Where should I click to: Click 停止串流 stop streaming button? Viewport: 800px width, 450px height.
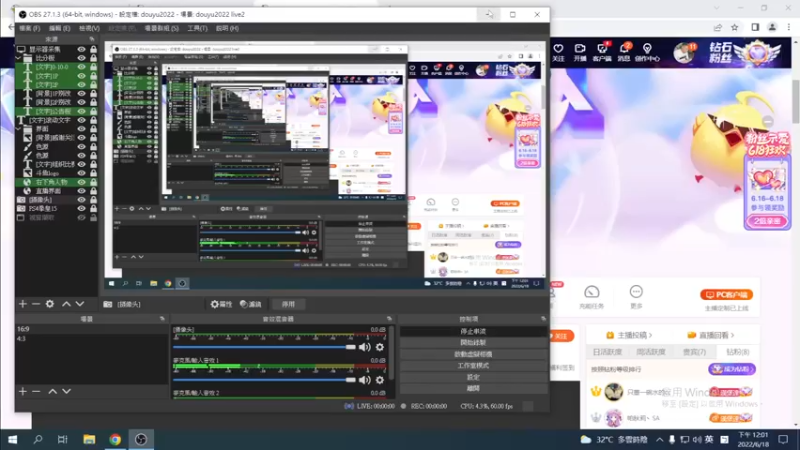(473, 332)
